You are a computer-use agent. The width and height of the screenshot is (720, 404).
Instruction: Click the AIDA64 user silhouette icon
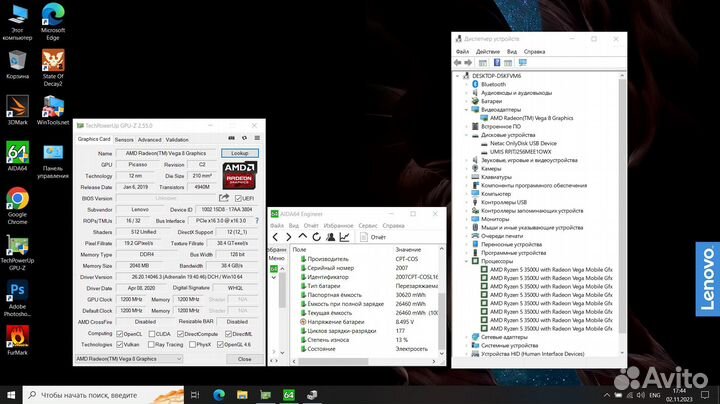point(330,237)
